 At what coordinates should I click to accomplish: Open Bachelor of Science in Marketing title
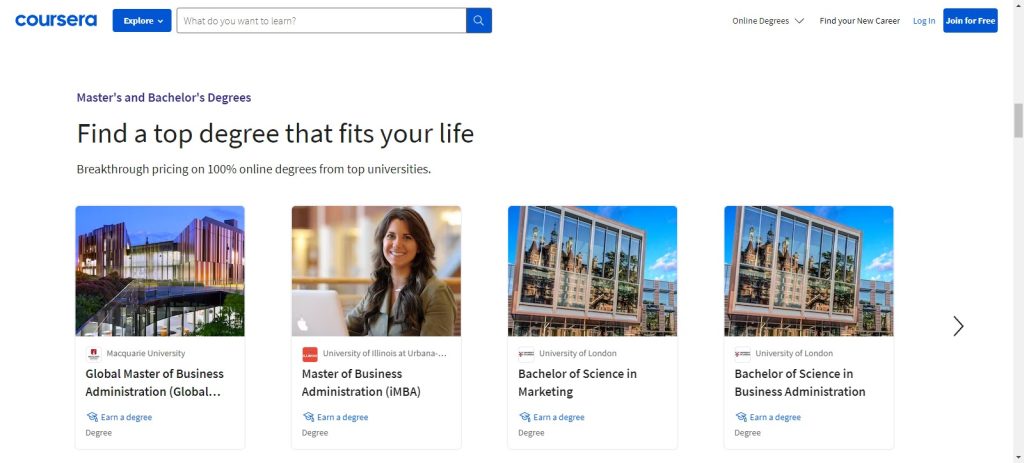[x=577, y=382]
